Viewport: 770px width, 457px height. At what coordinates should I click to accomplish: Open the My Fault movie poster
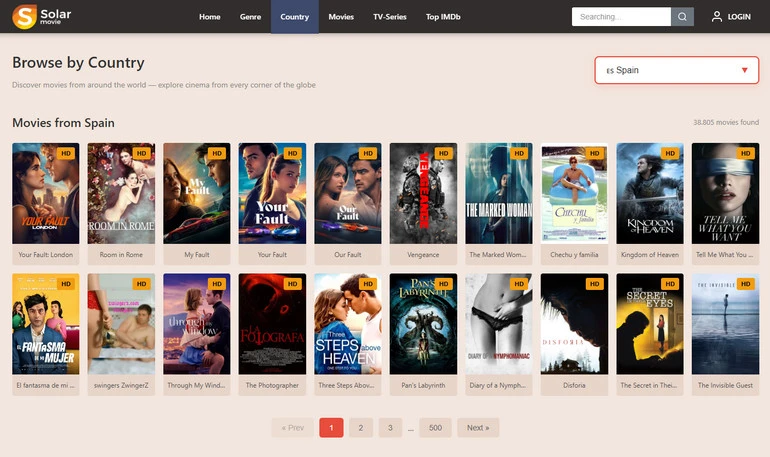[196, 193]
